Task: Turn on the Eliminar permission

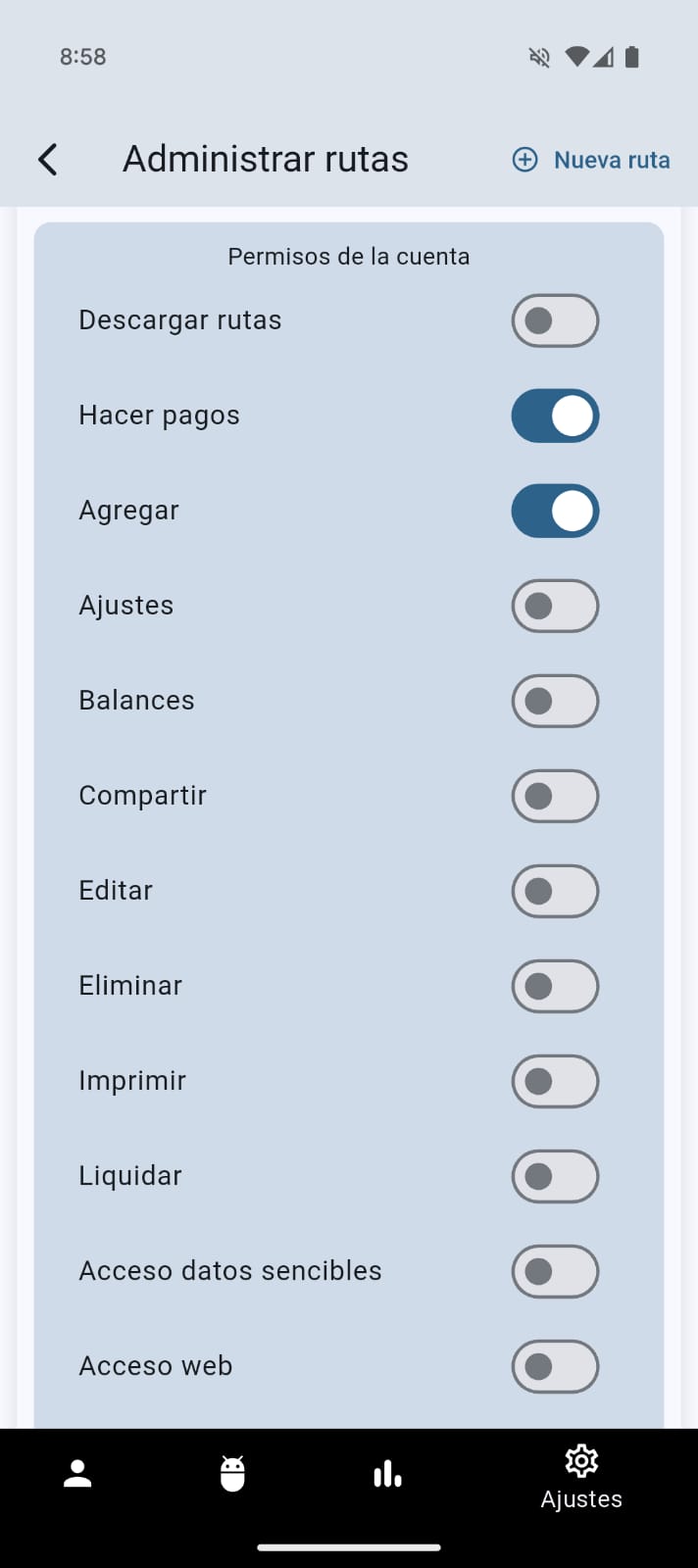Action: coord(555,986)
